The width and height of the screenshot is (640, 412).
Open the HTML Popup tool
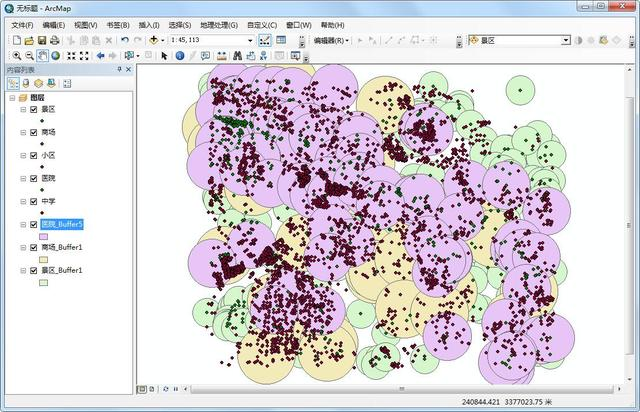coord(205,56)
